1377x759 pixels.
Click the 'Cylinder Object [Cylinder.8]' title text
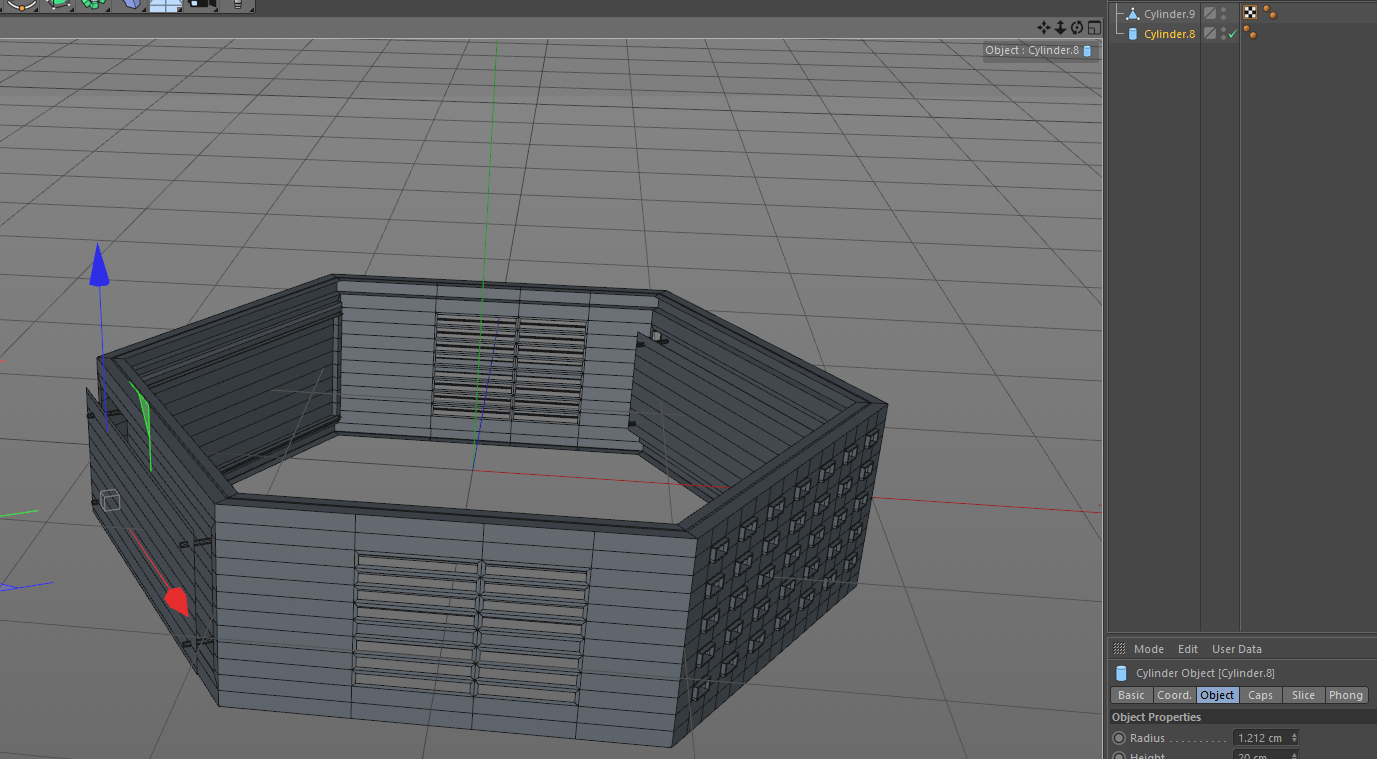pos(1205,673)
